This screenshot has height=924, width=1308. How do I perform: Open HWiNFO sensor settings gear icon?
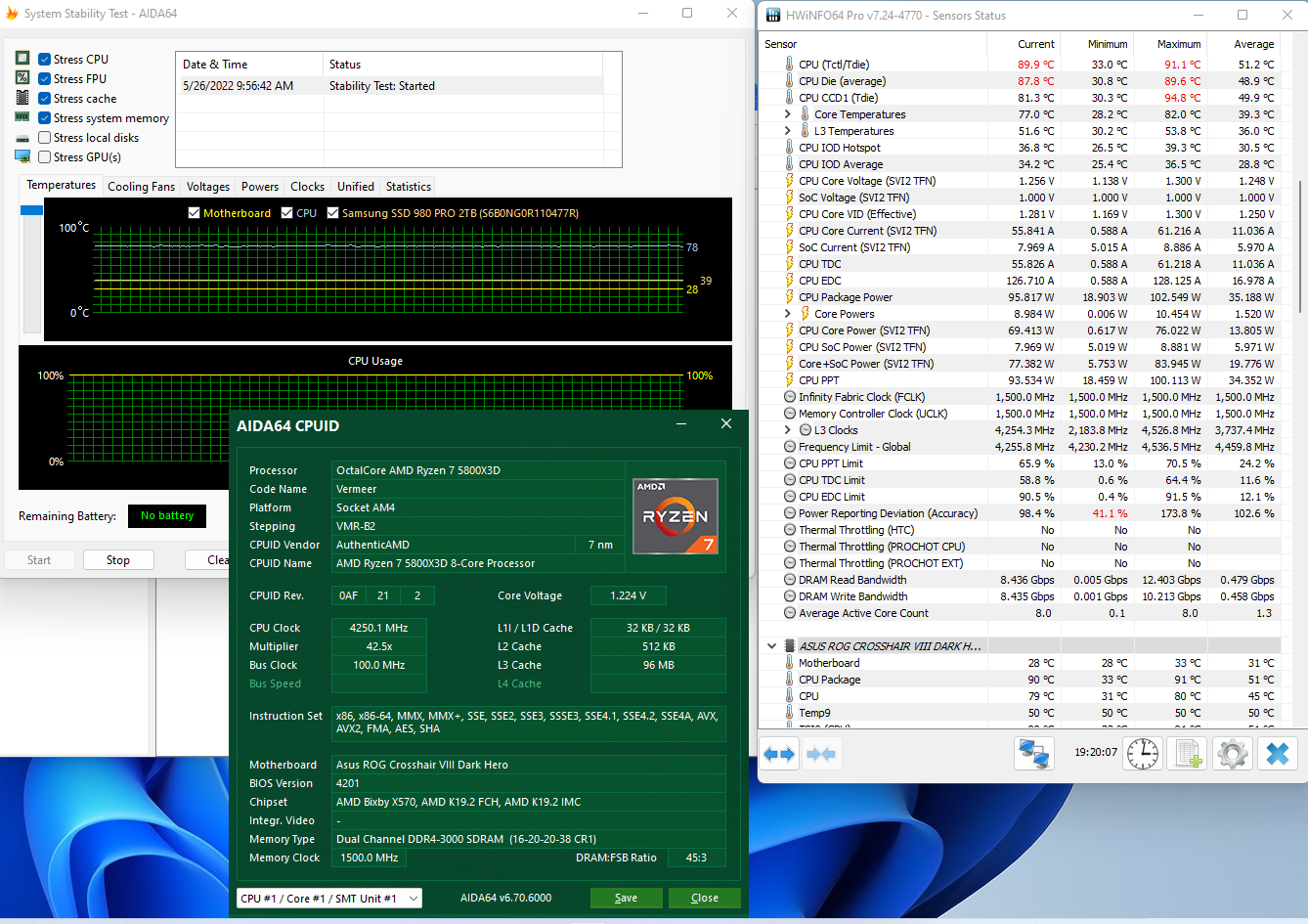point(1232,754)
